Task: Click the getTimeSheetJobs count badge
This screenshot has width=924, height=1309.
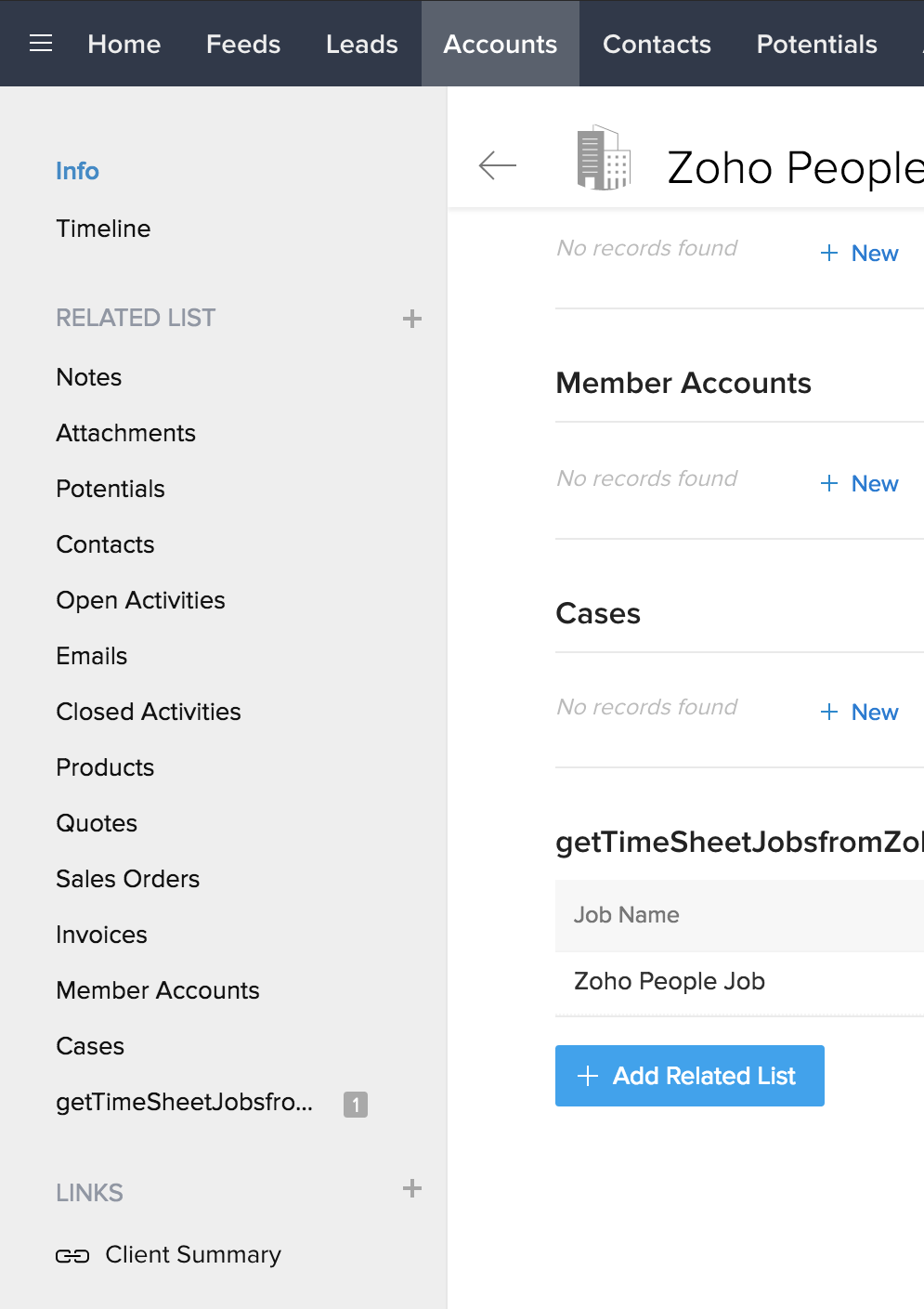Action: click(356, 1104)
